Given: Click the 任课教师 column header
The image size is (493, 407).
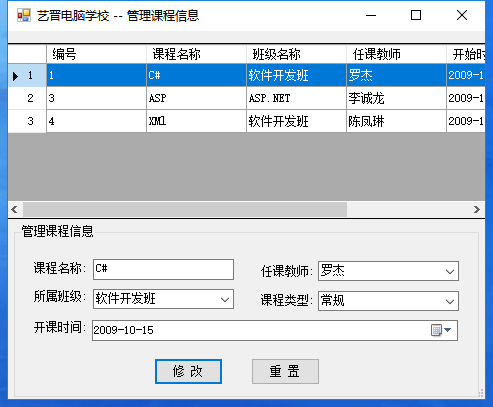Looking at the screenshot, I should [396, 54].
